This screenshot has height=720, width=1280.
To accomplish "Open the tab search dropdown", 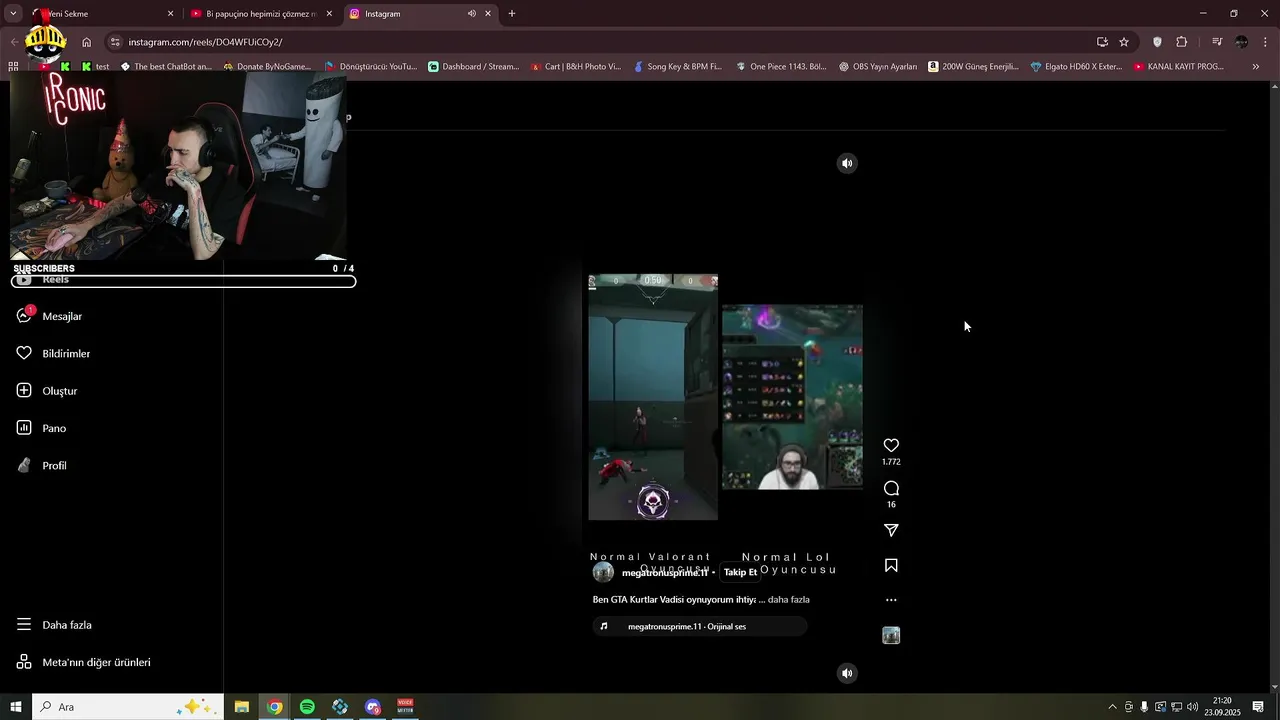I will pyautogui.click(x=13, y=14).
